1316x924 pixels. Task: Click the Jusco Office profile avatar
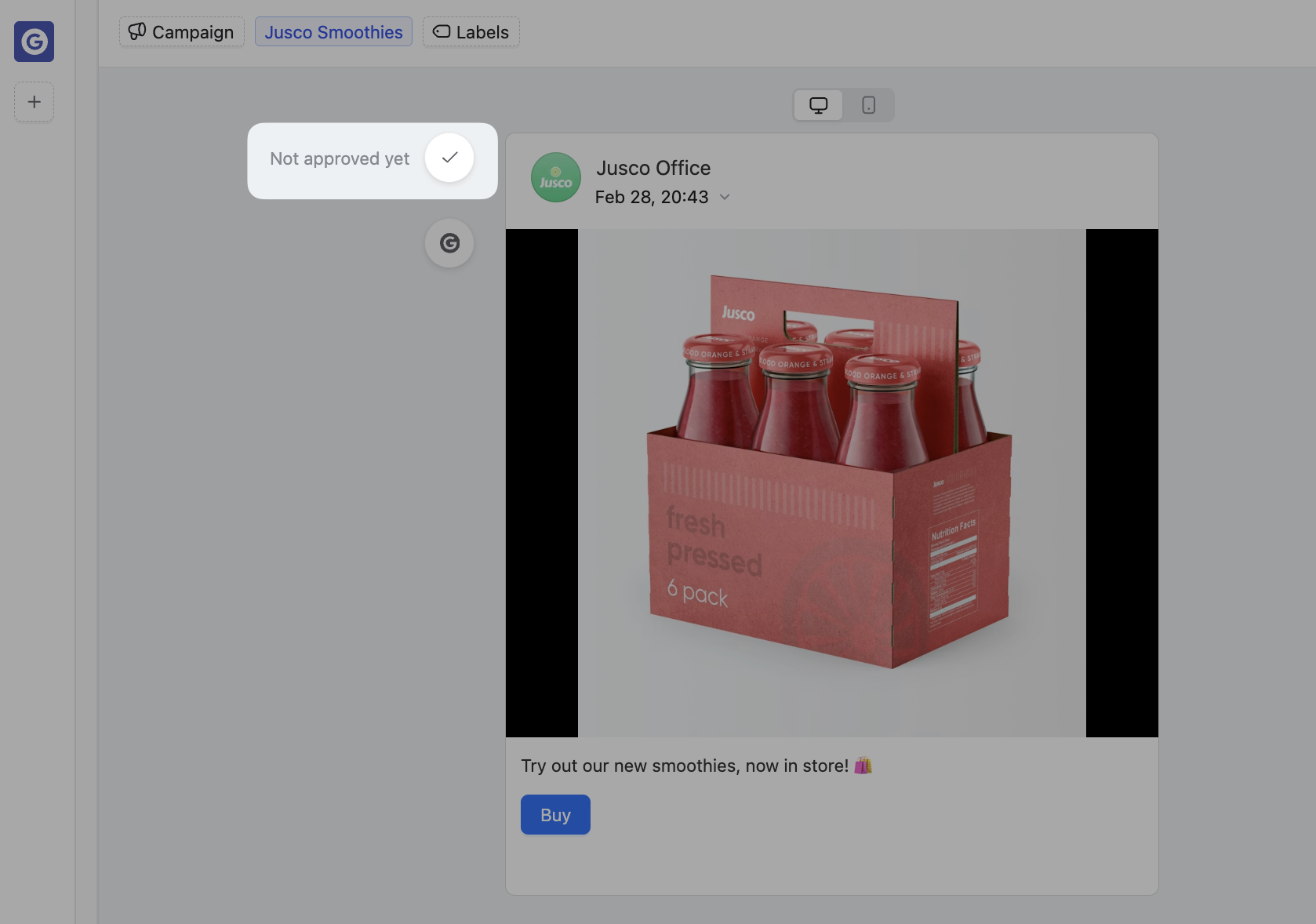pyautogui.click(x=556, y=177)
